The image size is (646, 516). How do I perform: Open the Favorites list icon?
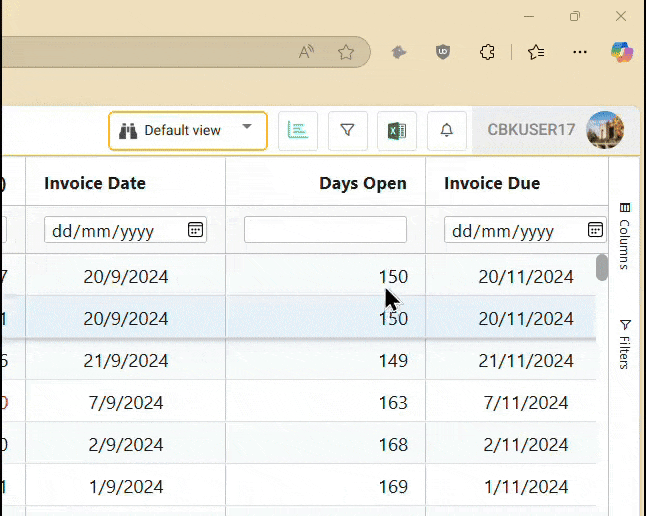tap(536, 52)
